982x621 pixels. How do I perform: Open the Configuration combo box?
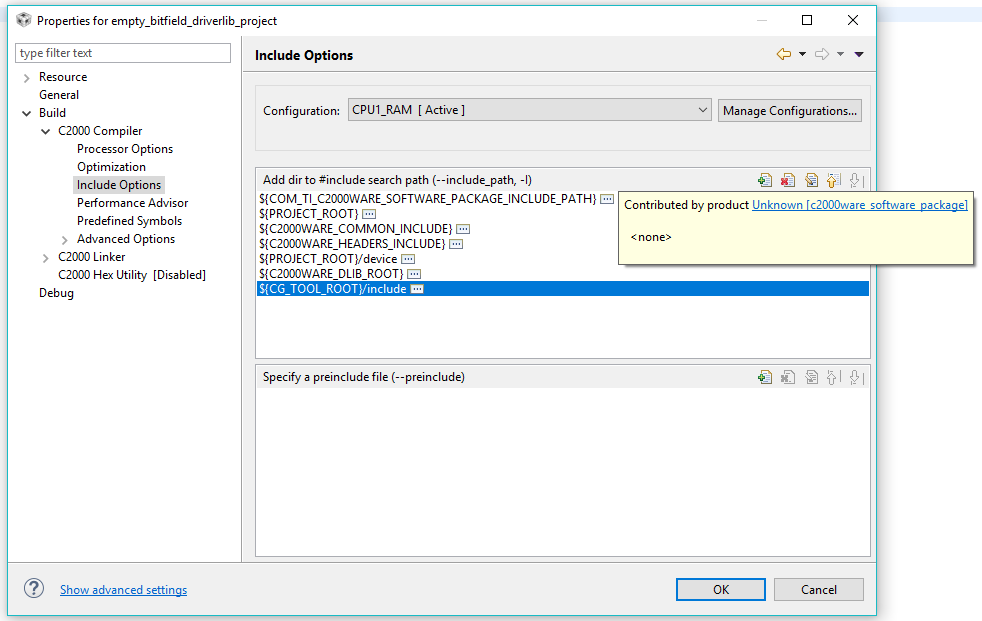[529, 110]
